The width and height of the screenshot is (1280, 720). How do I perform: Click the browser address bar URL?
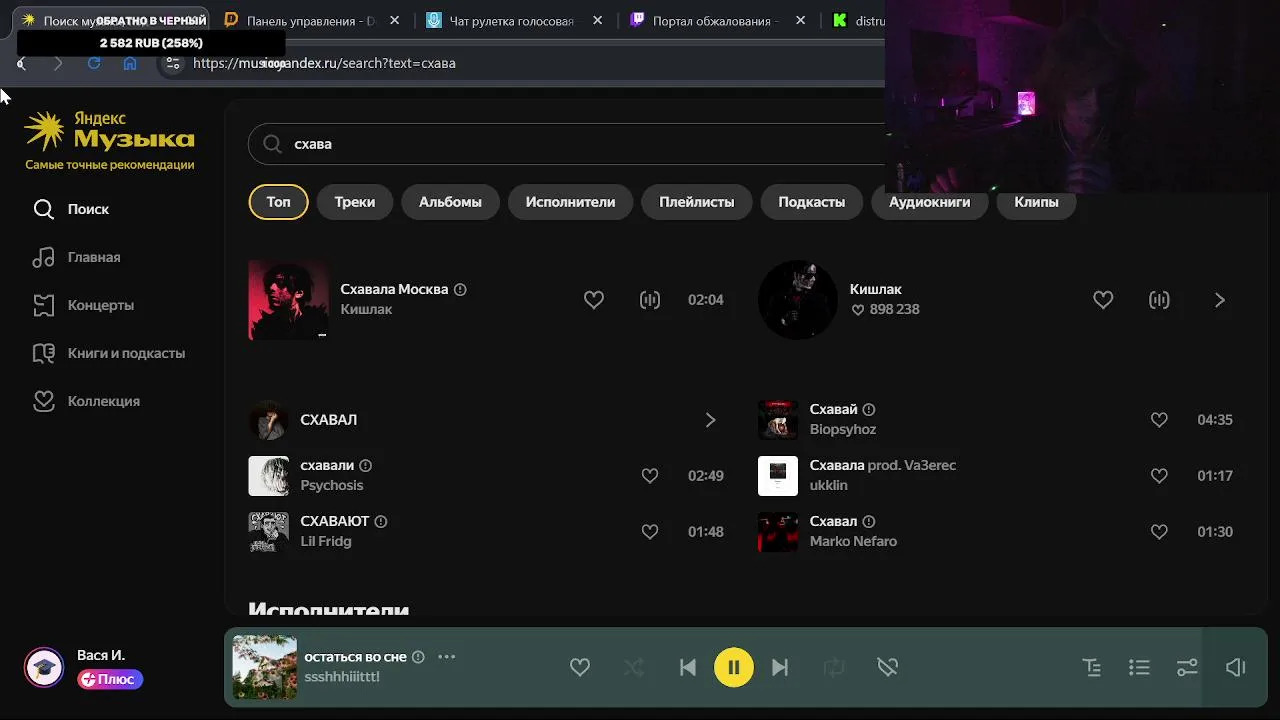click(x=324, y=63)
